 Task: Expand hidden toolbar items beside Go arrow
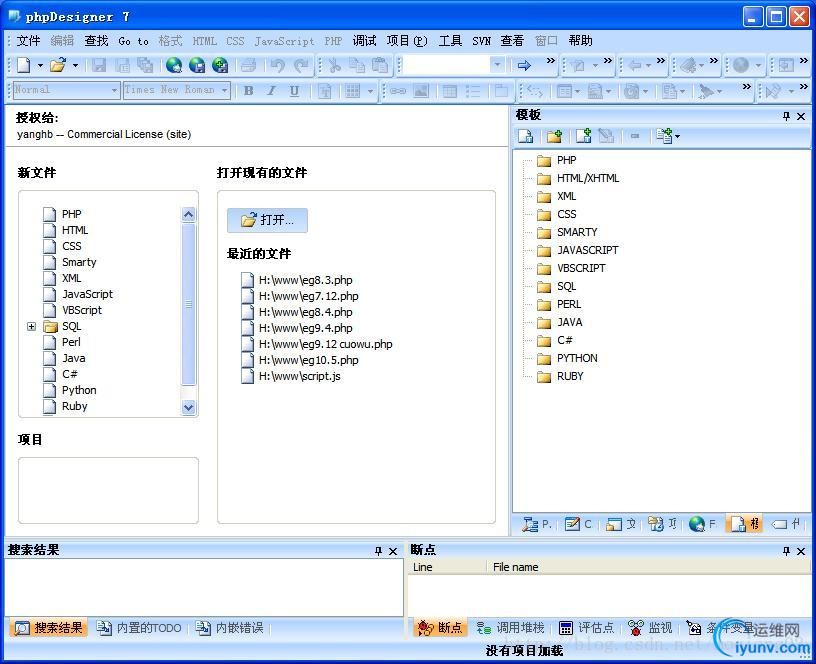pyautogui.click(x=551, y=61)
